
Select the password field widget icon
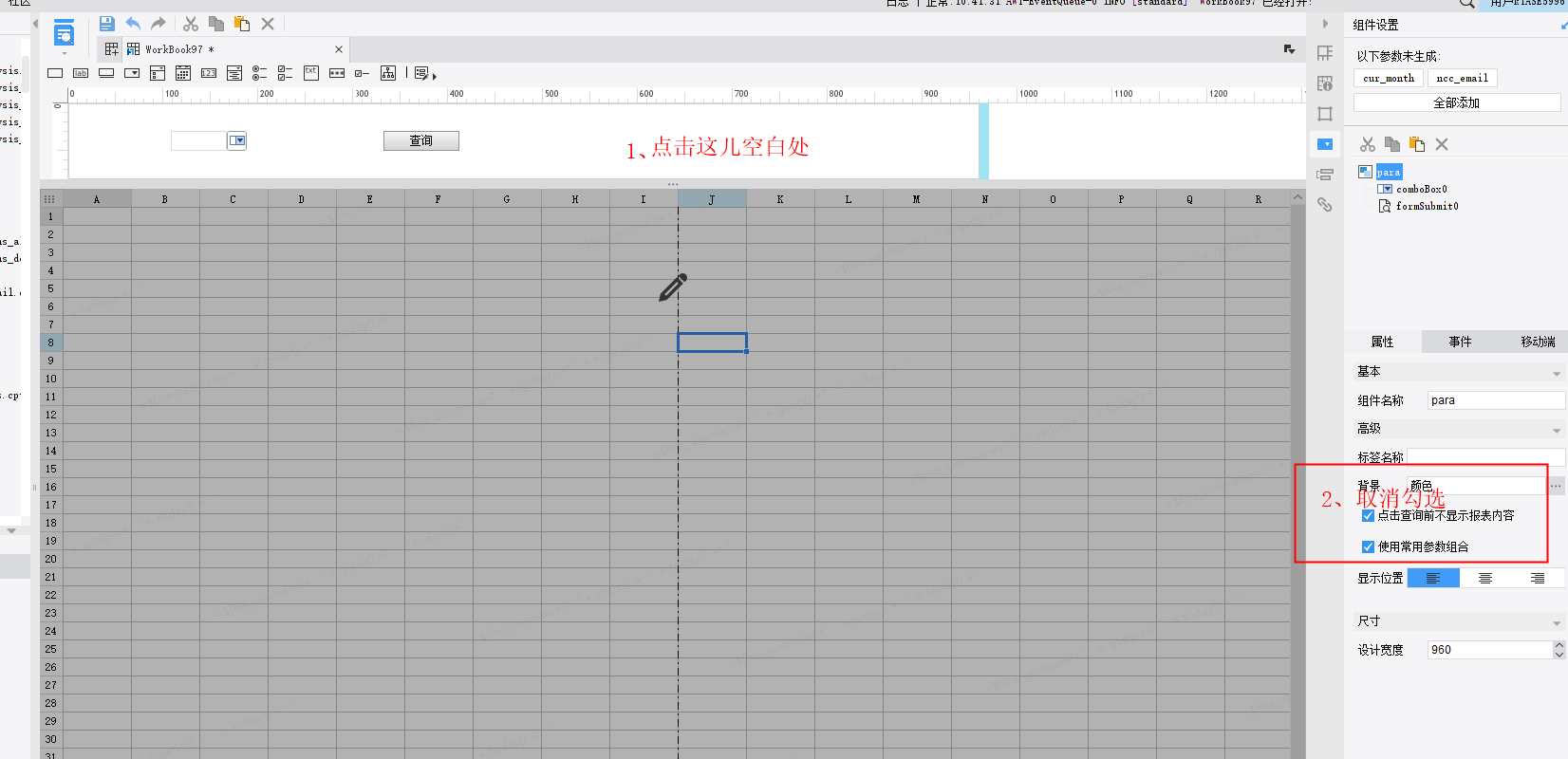coord(337,73)
